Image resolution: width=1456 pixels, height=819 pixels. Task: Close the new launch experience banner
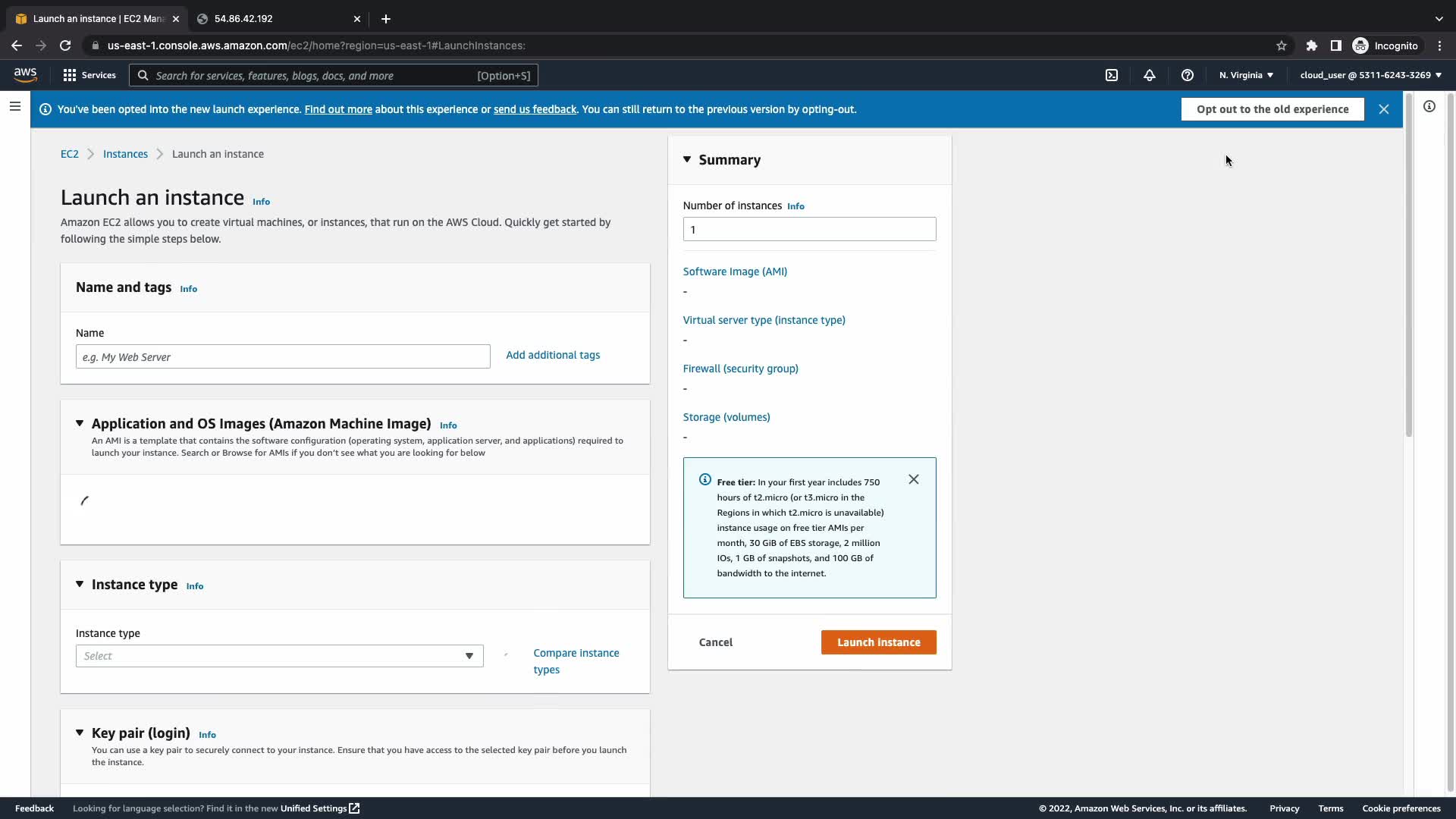tap(1384, 109)
